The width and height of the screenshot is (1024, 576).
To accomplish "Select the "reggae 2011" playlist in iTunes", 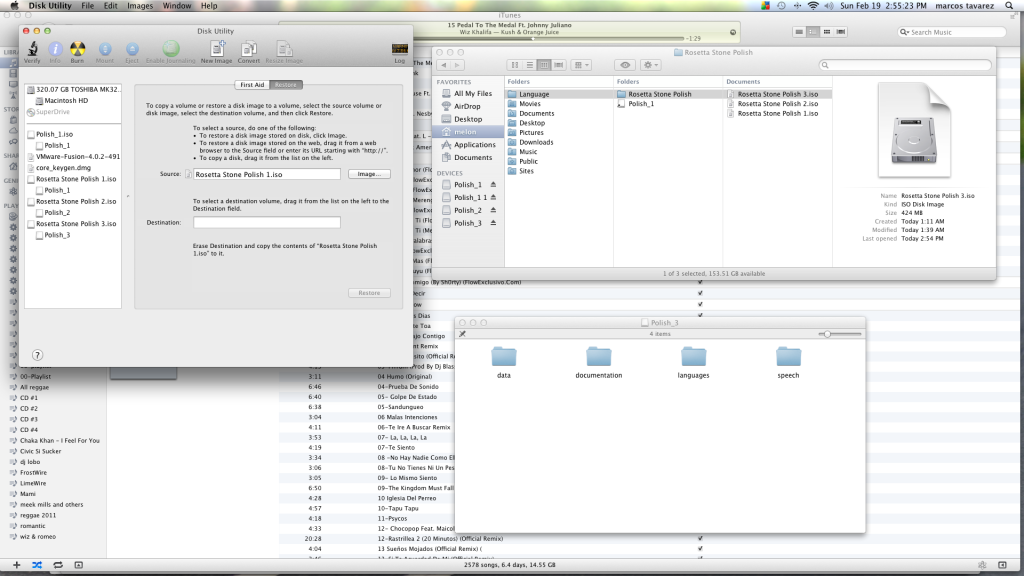I will (x=38, y=515).
